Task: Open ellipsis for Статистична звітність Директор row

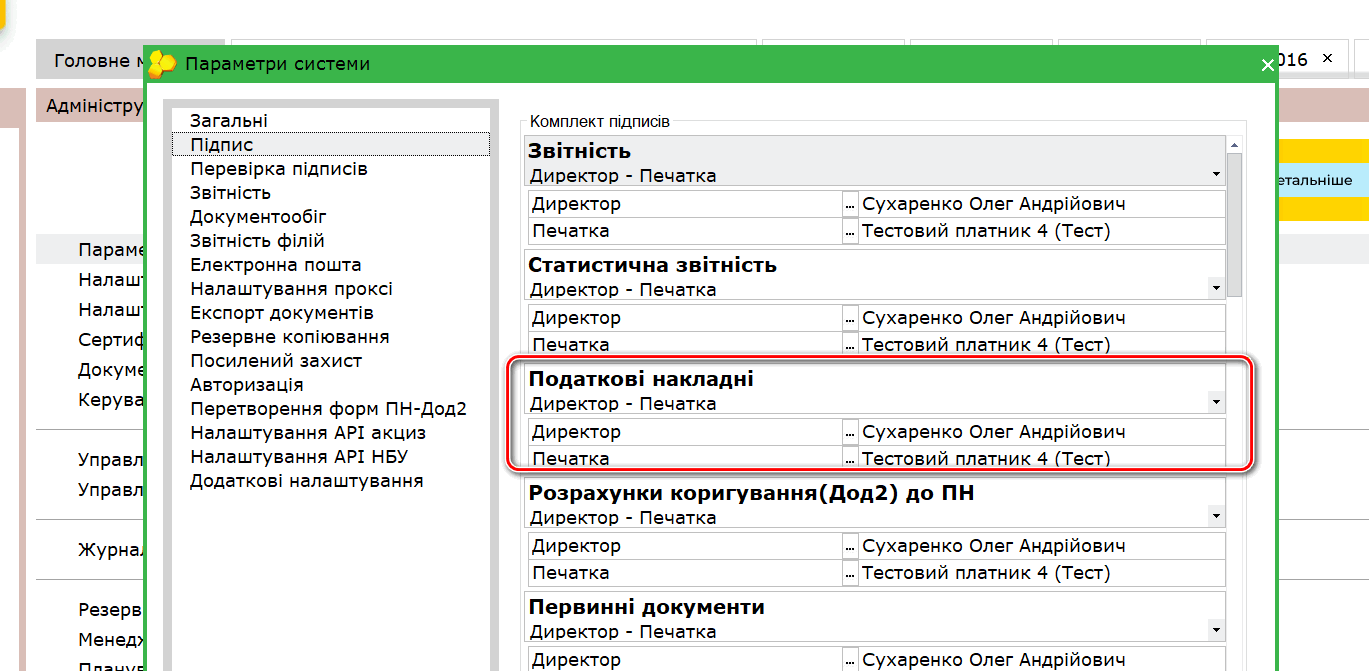Action: click(850, 318)
